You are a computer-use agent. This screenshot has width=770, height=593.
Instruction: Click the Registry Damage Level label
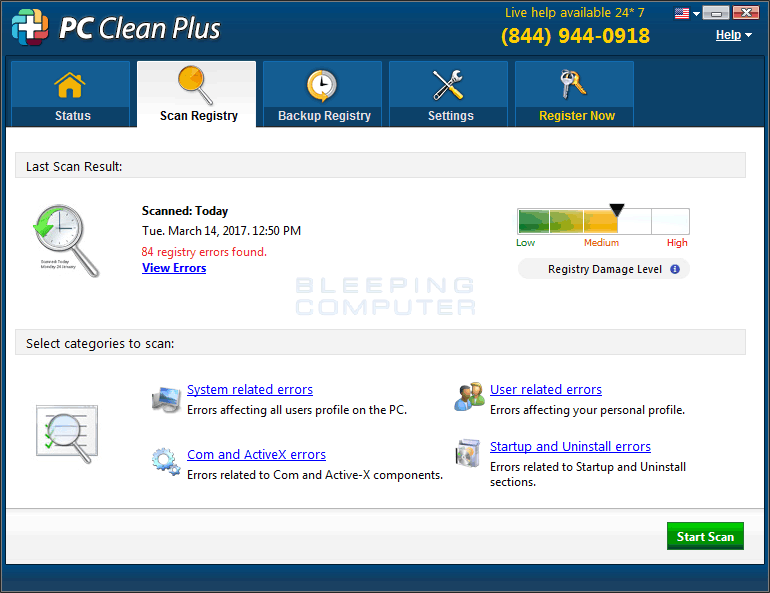pyautogui.click(x=605, y=269)
